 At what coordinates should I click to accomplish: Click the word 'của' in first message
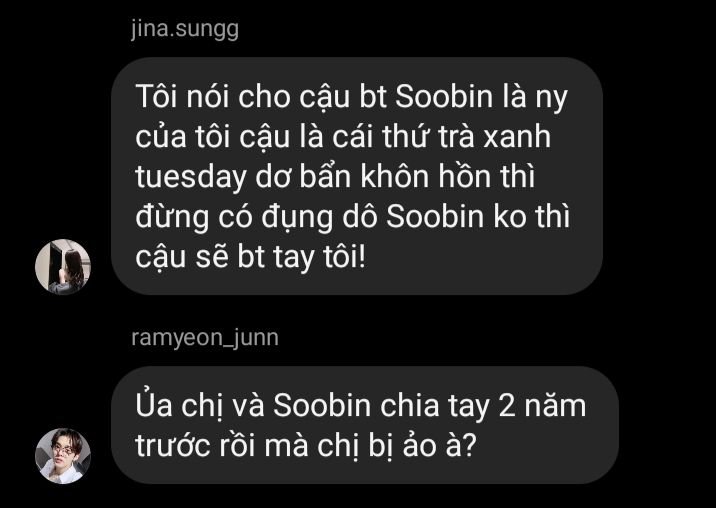160,136
